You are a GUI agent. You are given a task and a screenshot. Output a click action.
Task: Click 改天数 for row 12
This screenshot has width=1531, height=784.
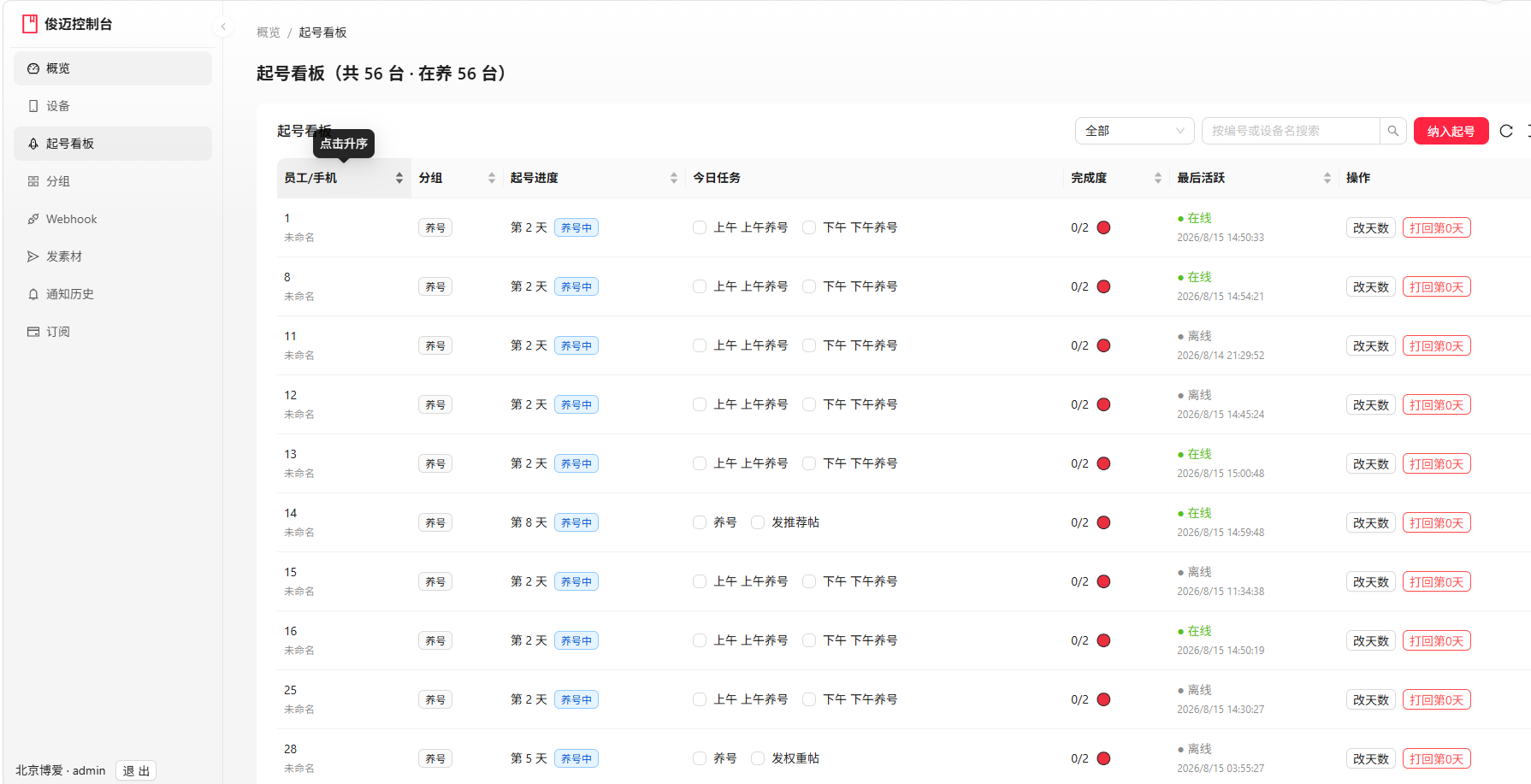(1370, 405)
